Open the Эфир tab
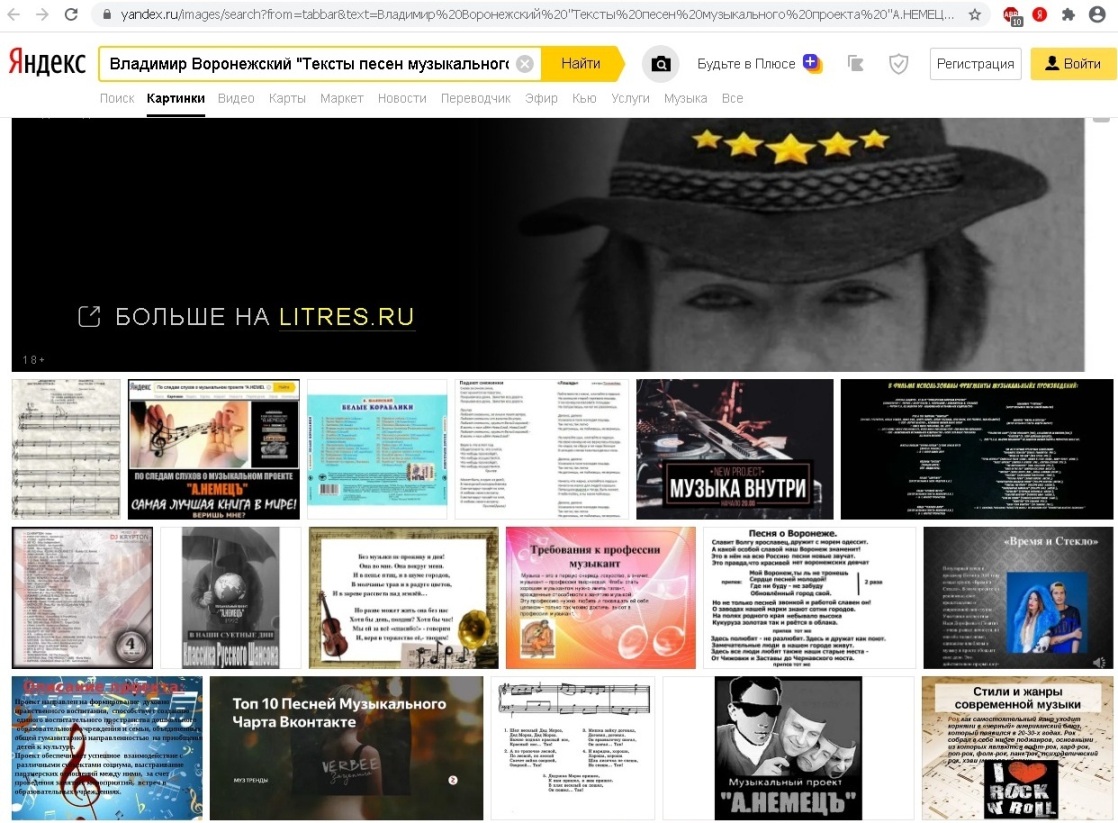The height and width of the screenshot is (823, 1118). (x=541, y=98)
